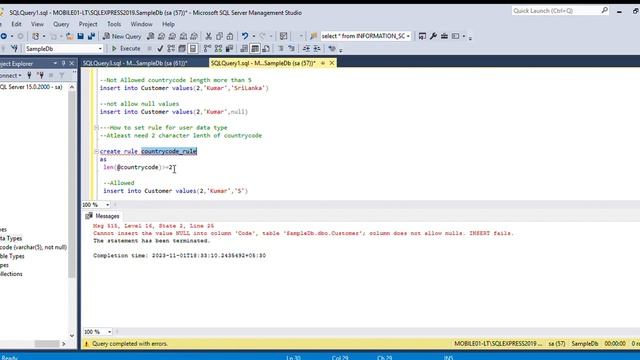Open the Query menu
This screenshot has height=360, width=640.
coord(61,24)
